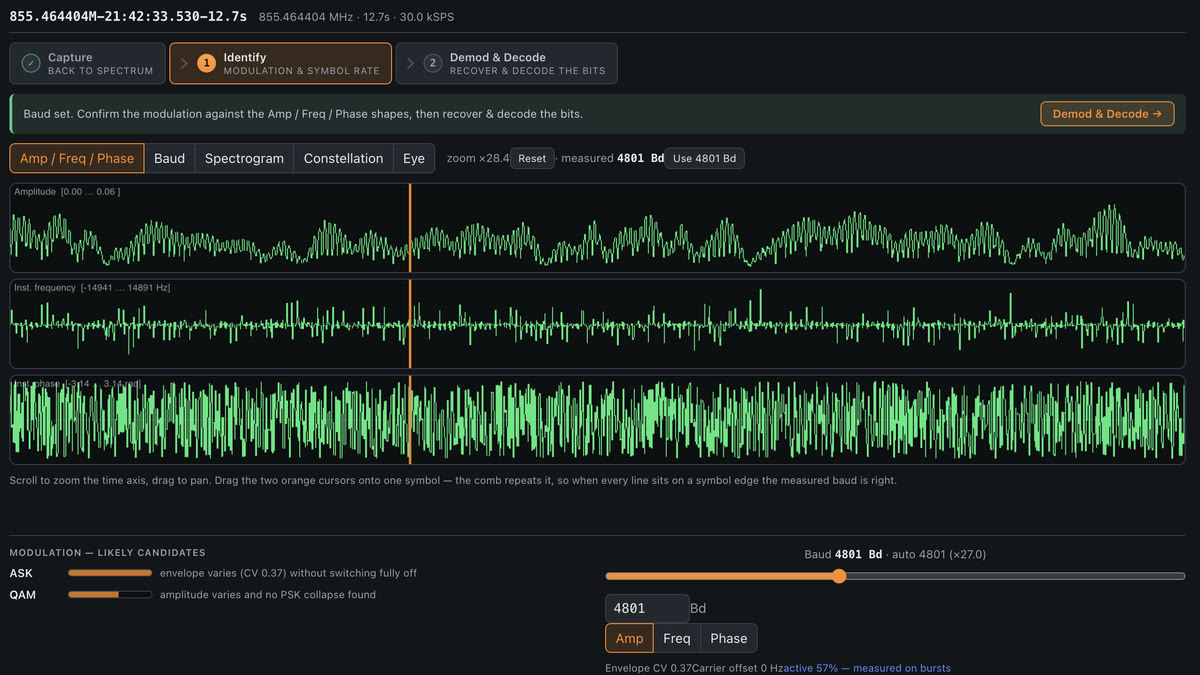The height and width of the screenshot is (675, 1200).
Task: Click inside the Inst. frequency plot
Action: [x=597, y=324]
